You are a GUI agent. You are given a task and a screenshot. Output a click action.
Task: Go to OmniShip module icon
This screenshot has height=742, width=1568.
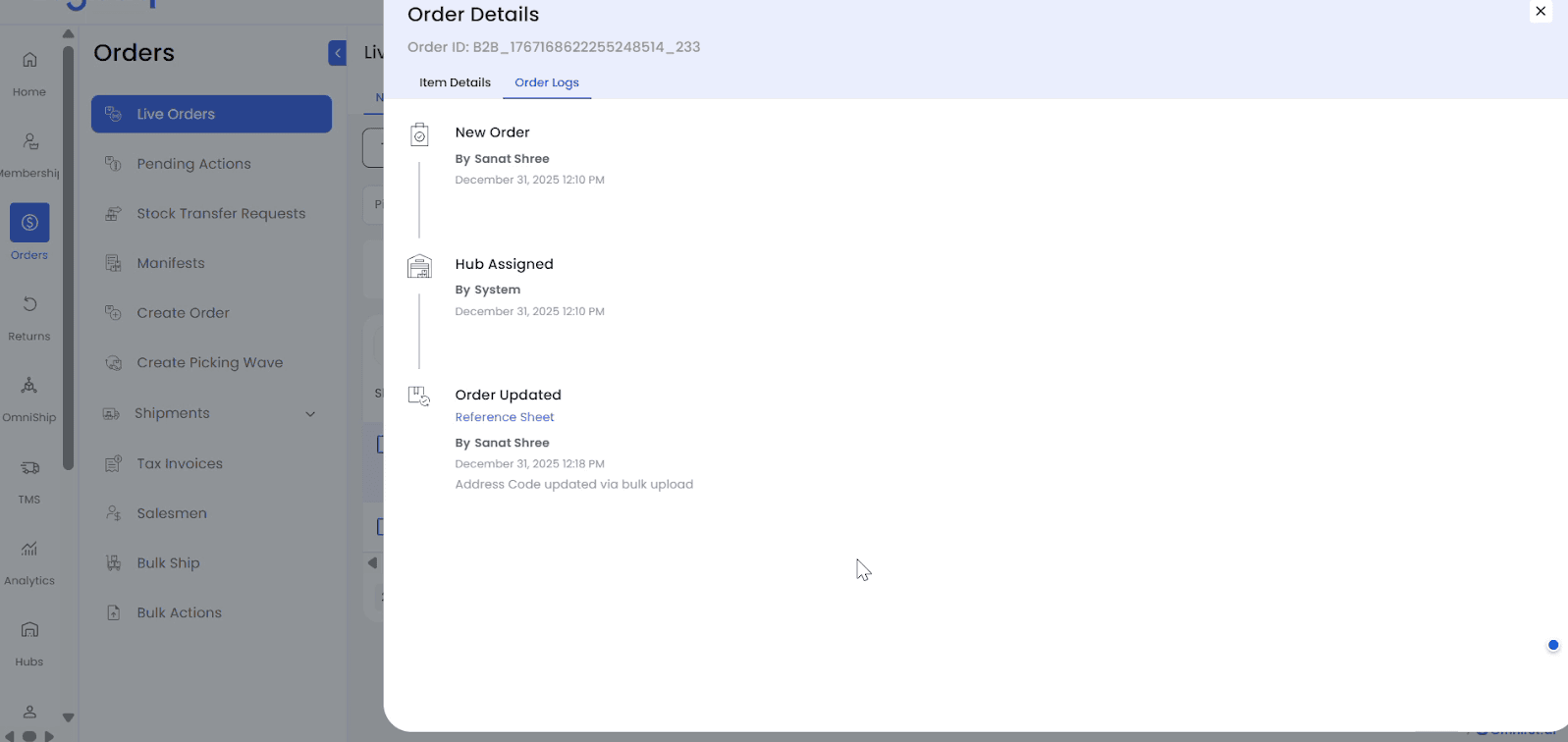coord(29,386)
